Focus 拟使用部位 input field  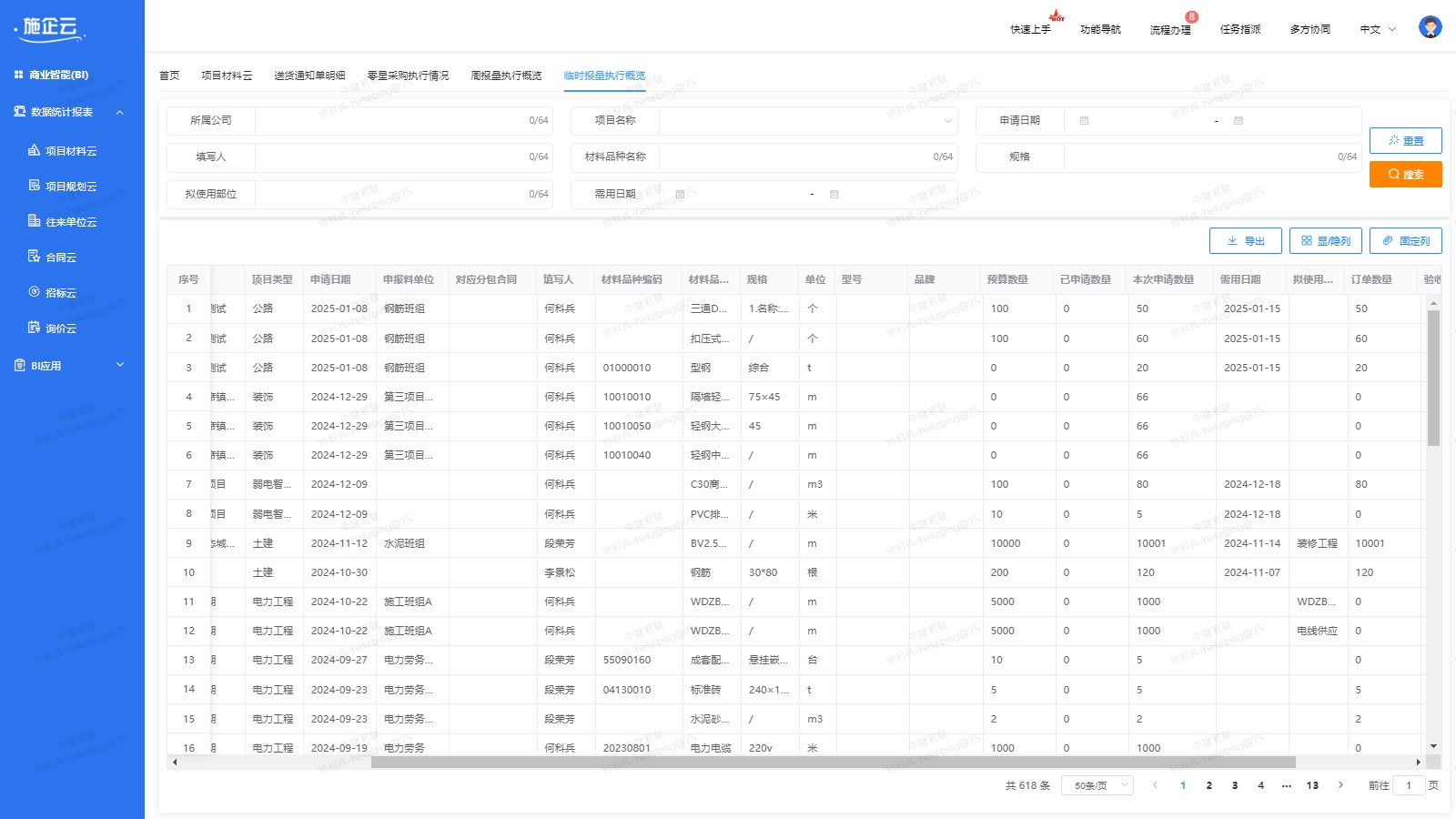tap(403, 195)
